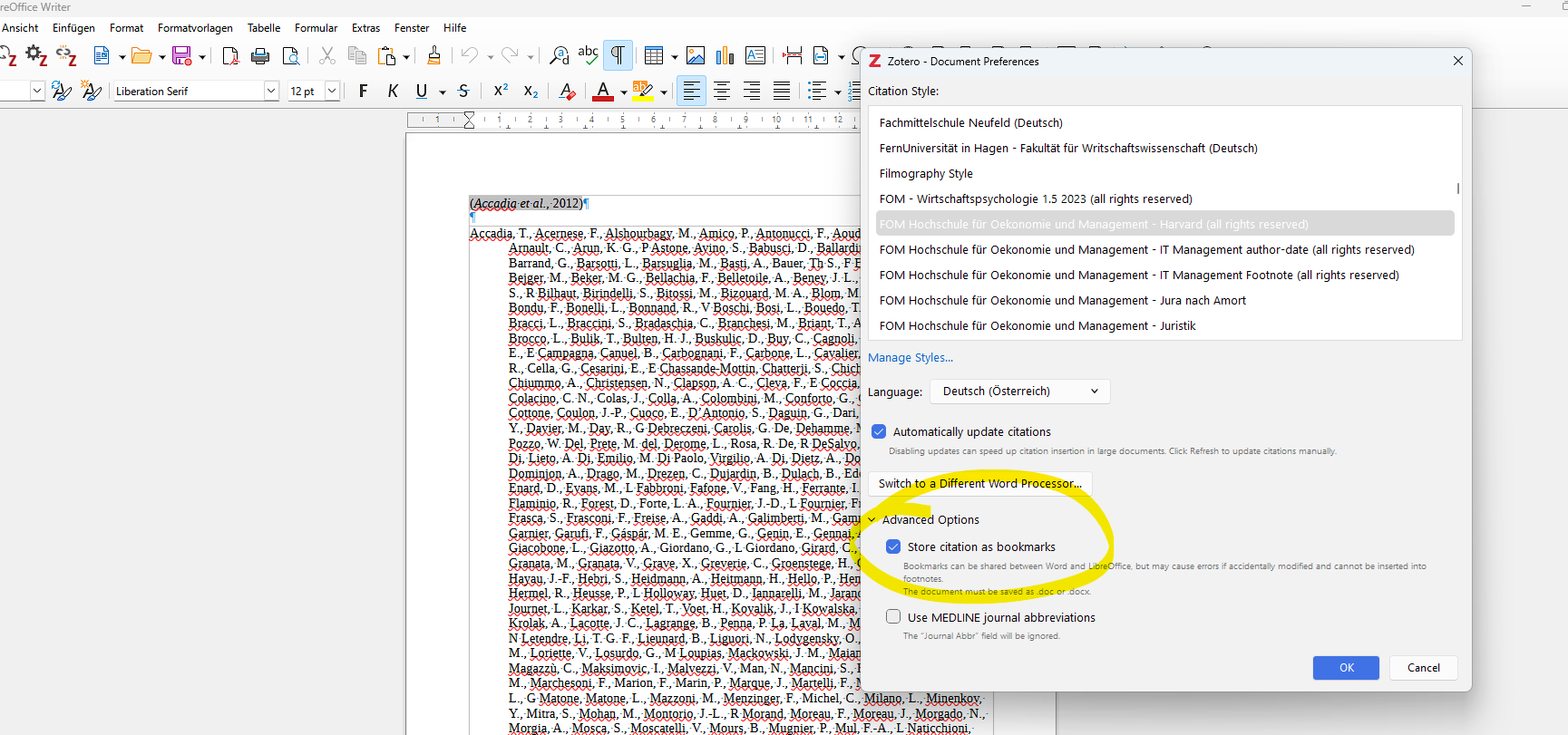
Task: Open Zotero document preferences gear icon
Action: pyautogui.click(x=36, y=56)
